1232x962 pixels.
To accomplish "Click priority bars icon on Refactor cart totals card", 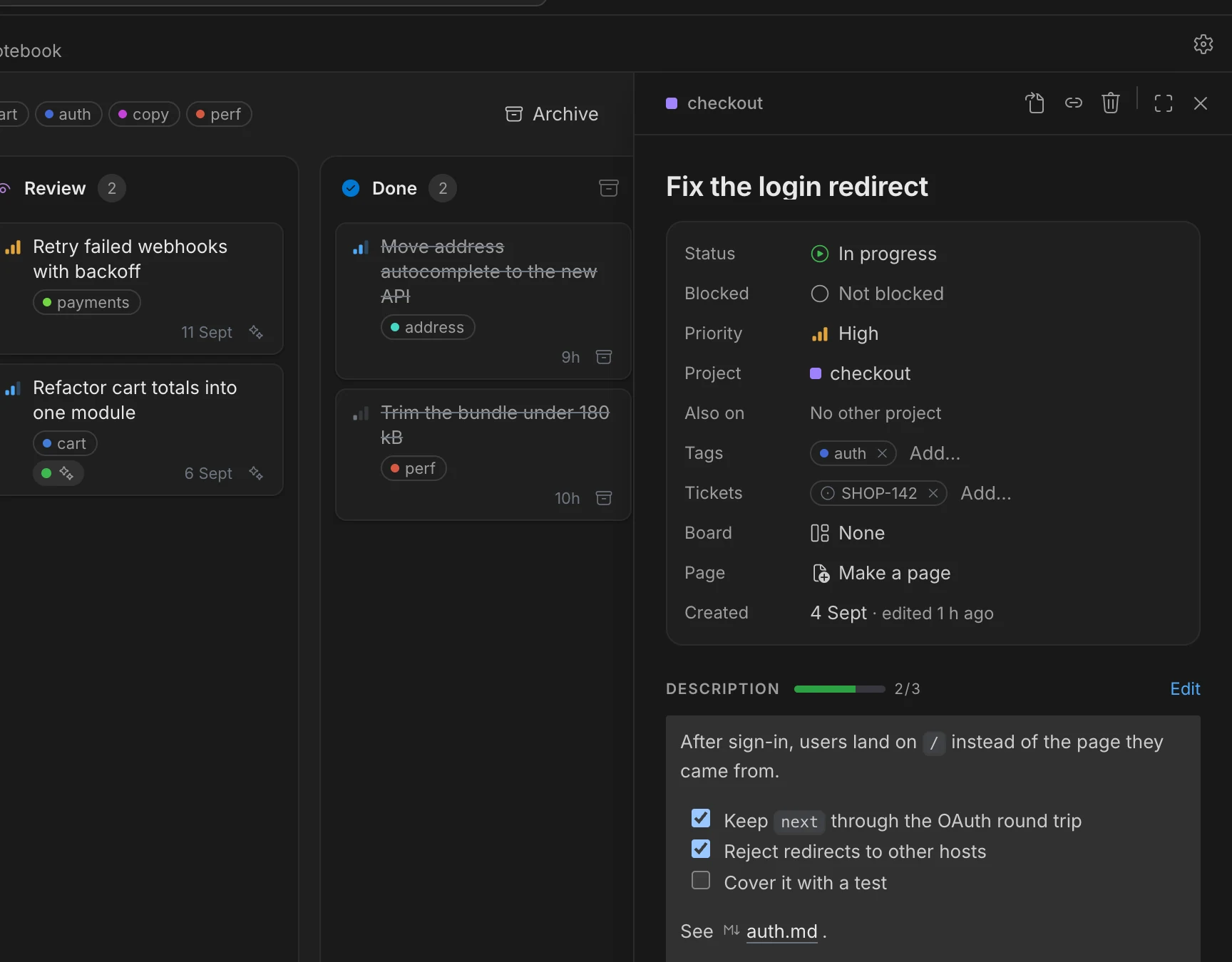I will (x=13, y=388).
